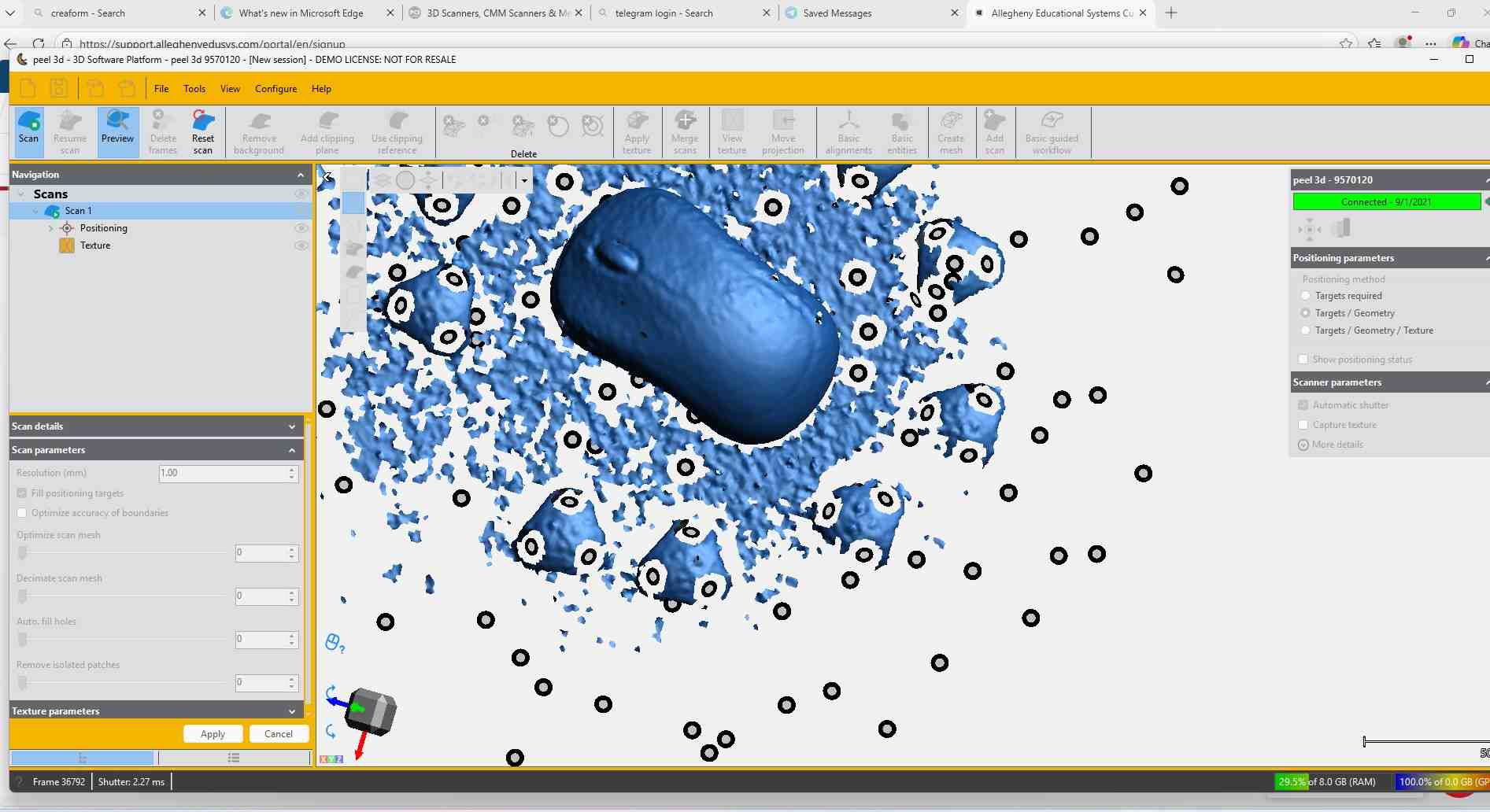Image resolution: width=1490 pixels, height=812 pixels.
Task: Hide the Texture item in Navigation
Action: tap(301, 245)
